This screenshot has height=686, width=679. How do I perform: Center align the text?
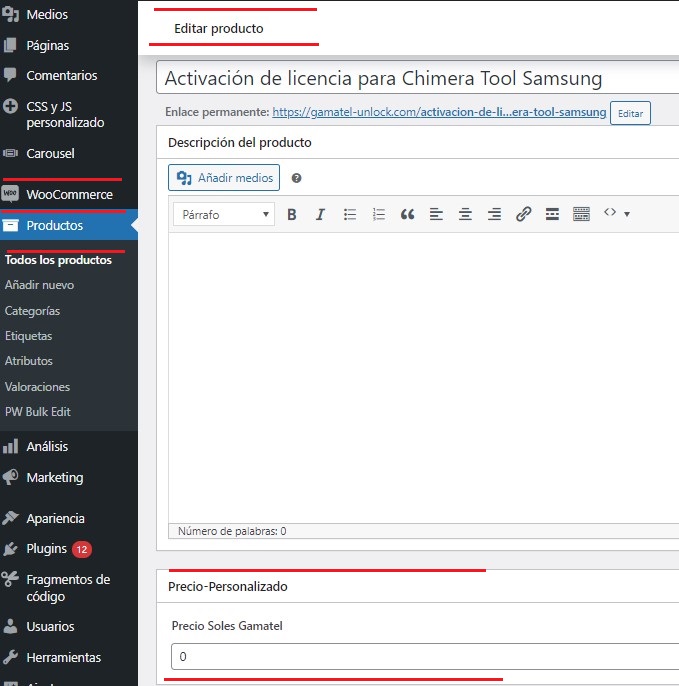click(465, 214)
